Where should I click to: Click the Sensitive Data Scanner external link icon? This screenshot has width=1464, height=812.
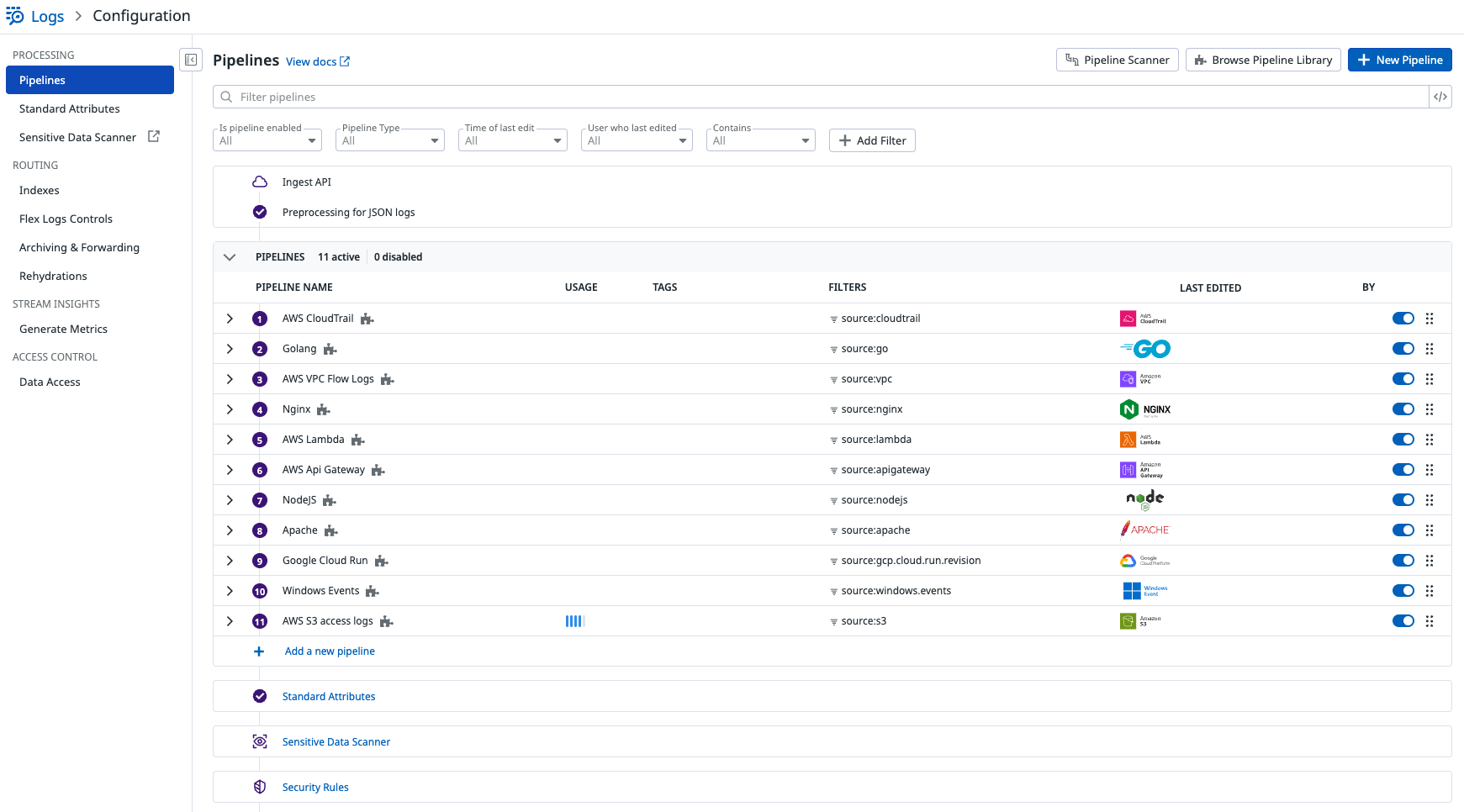[154, 136]
